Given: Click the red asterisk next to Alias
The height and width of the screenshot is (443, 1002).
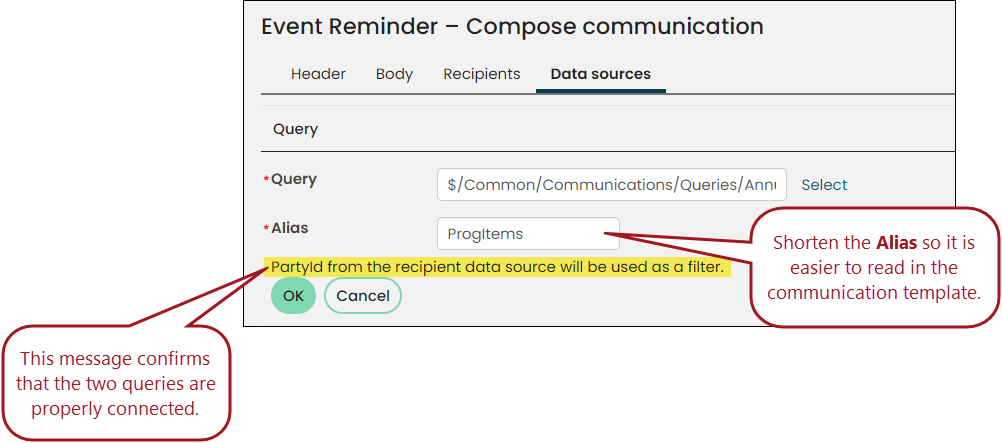Looking at the screenshot, I should [x=266, y=229].
